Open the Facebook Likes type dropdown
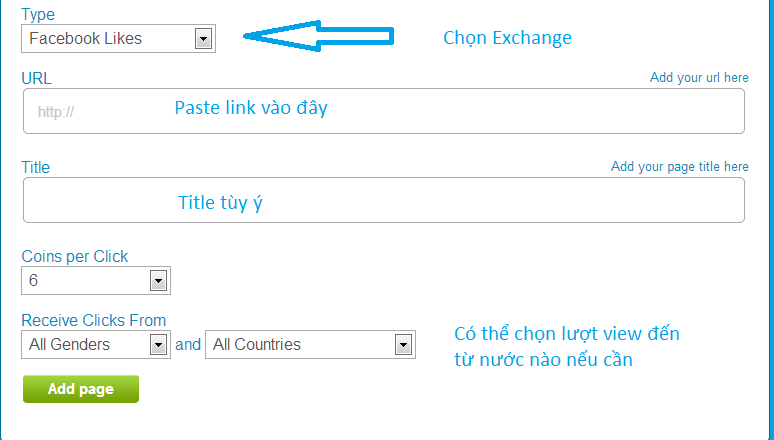Screen dimensions: 774x440 pyautogui.click(x=118, y=39)
